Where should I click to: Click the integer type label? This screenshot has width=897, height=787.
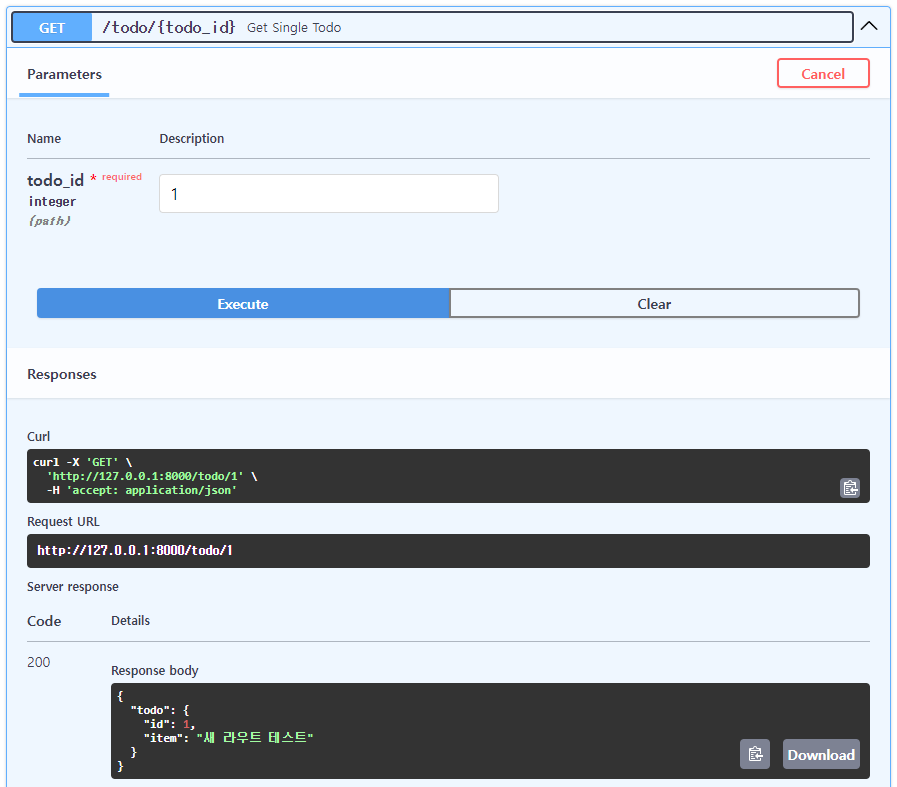click(52, 201)
